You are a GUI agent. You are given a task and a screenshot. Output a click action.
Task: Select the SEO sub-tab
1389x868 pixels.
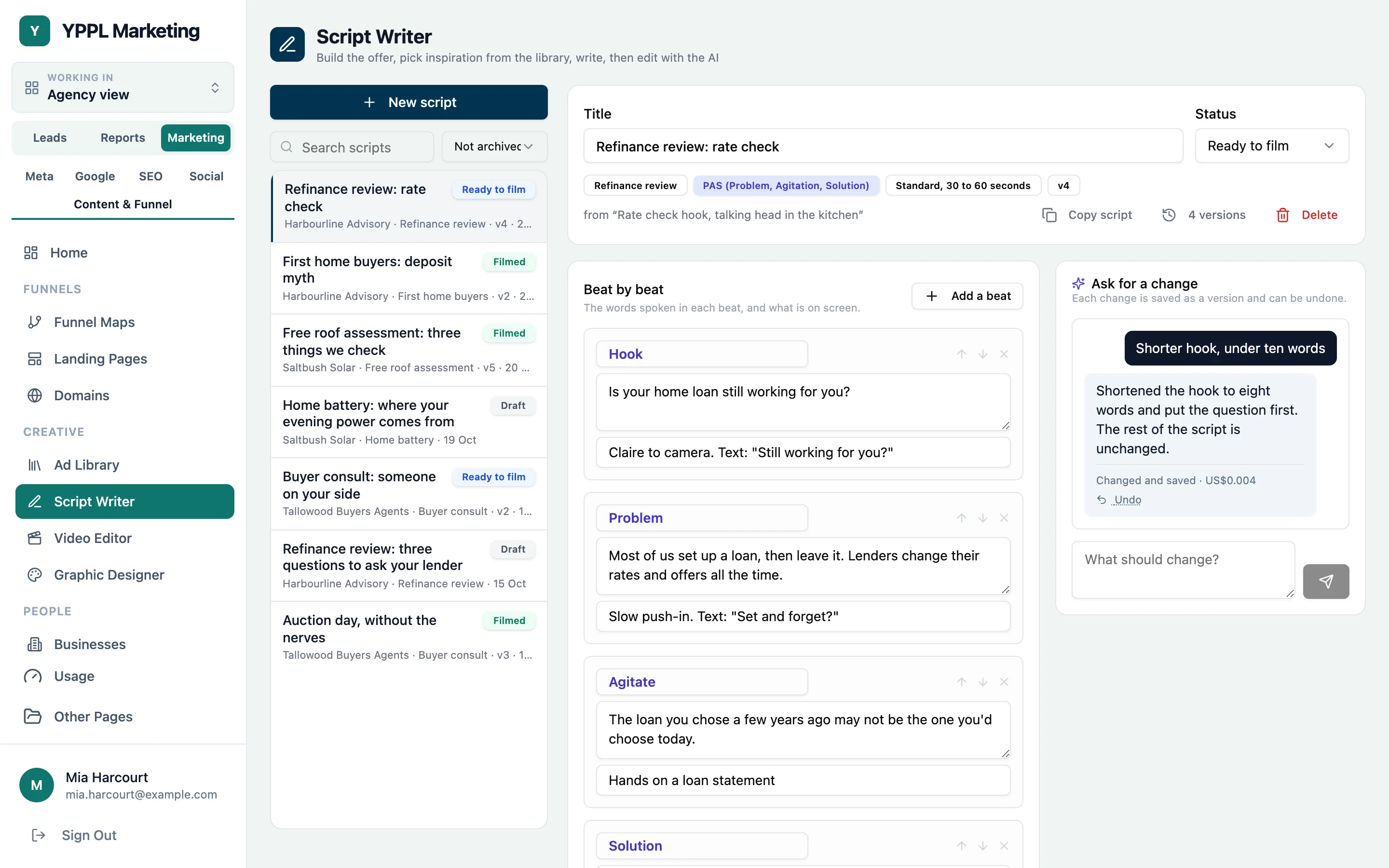coord(150,176)
